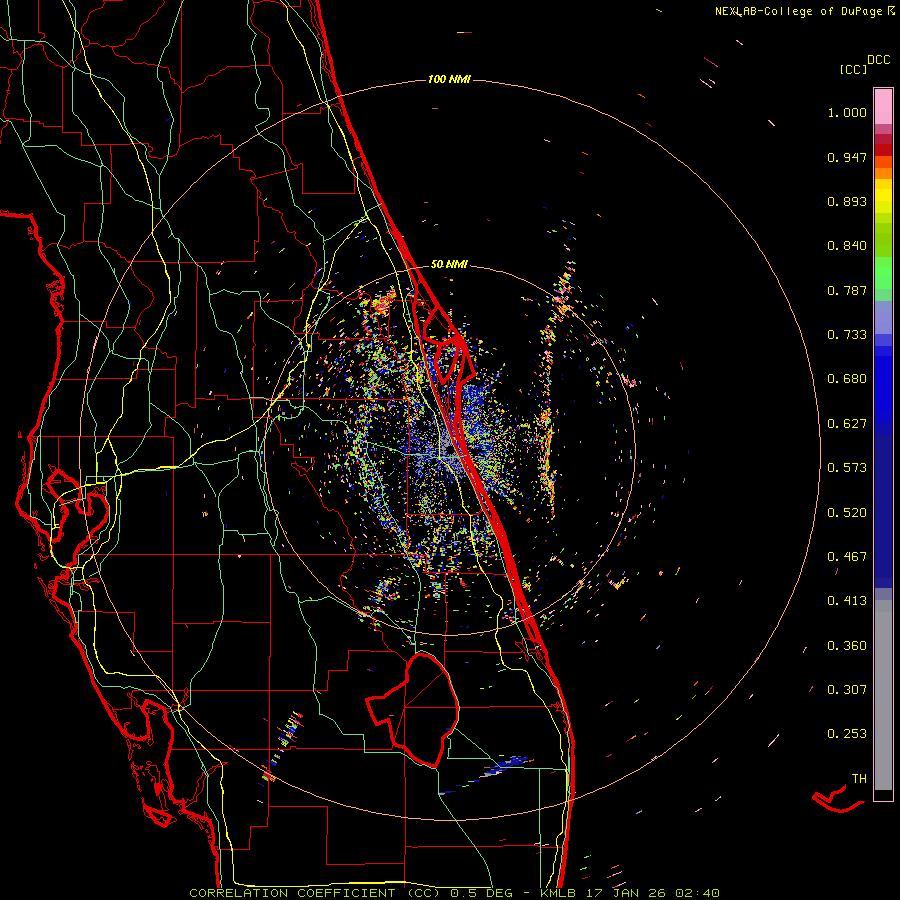Screen dimensions: 900x900
Task: Select the green band near 0.787 on scale
Action: click(x=883, y=280)
